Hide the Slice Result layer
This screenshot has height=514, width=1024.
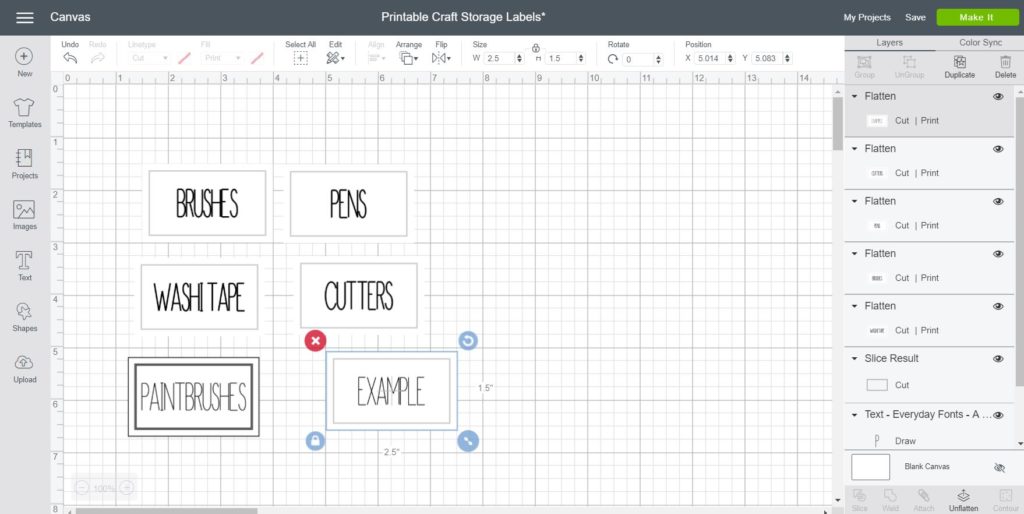(x=997, y=358)
